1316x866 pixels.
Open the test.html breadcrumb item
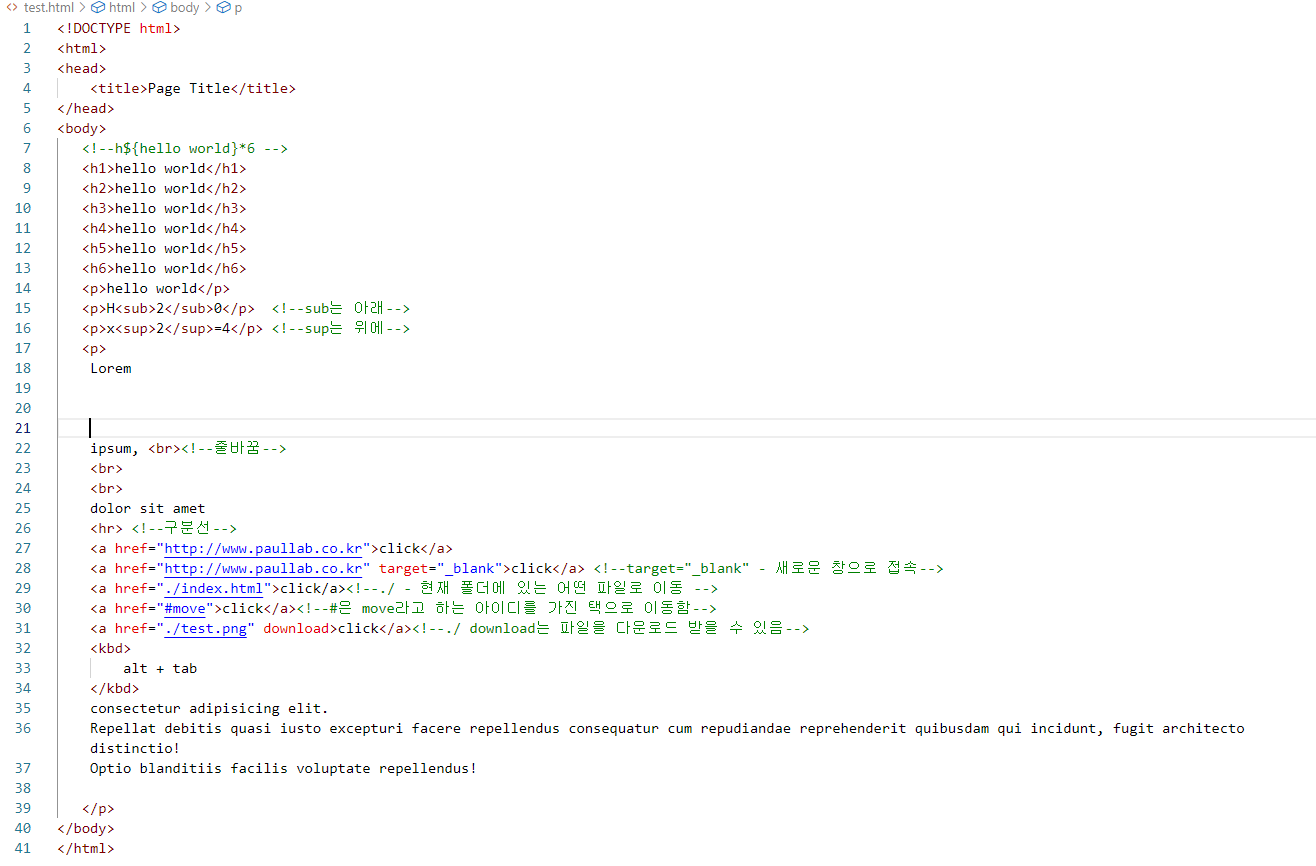49,7
